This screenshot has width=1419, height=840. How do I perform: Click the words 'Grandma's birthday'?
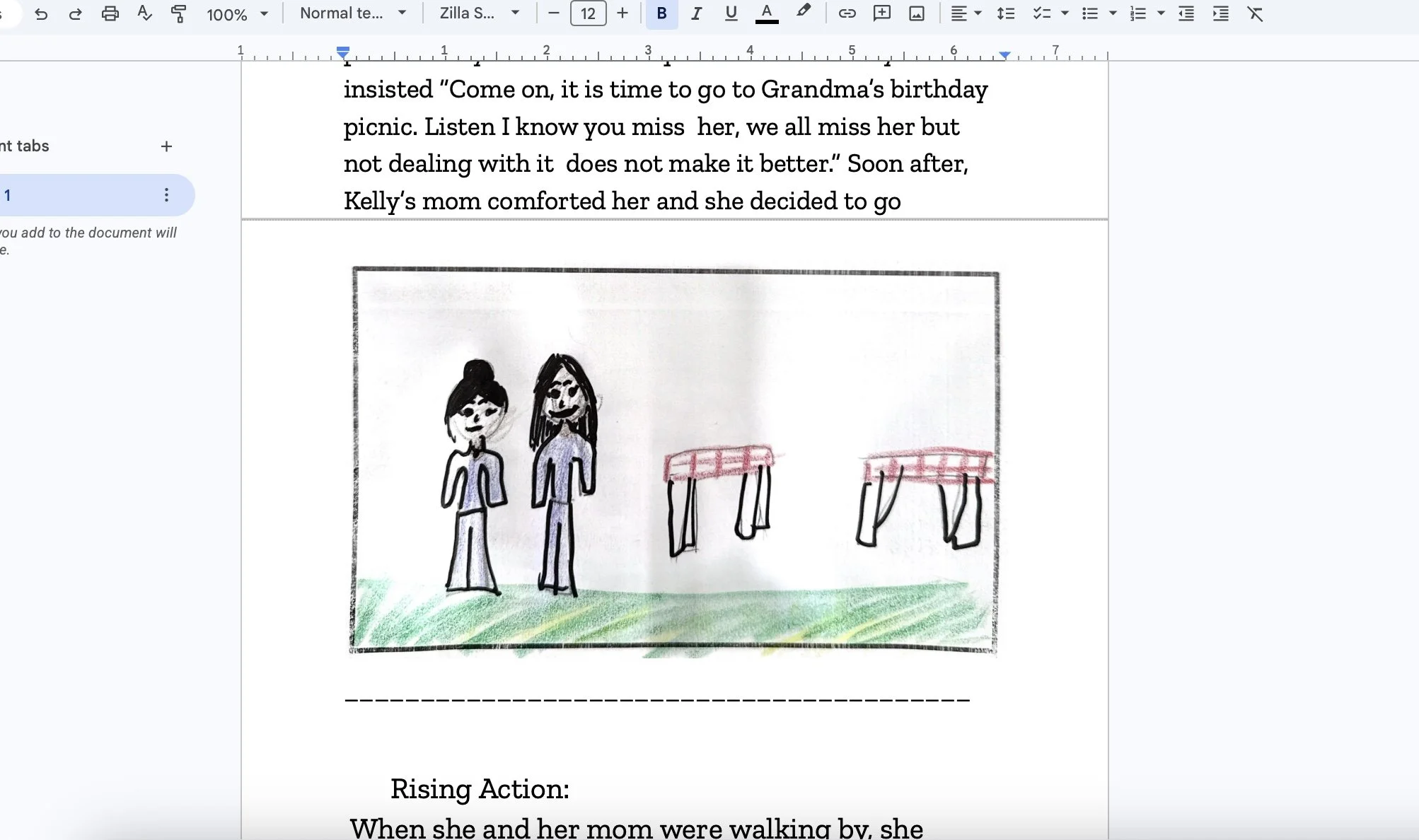(x=874, y=90)
